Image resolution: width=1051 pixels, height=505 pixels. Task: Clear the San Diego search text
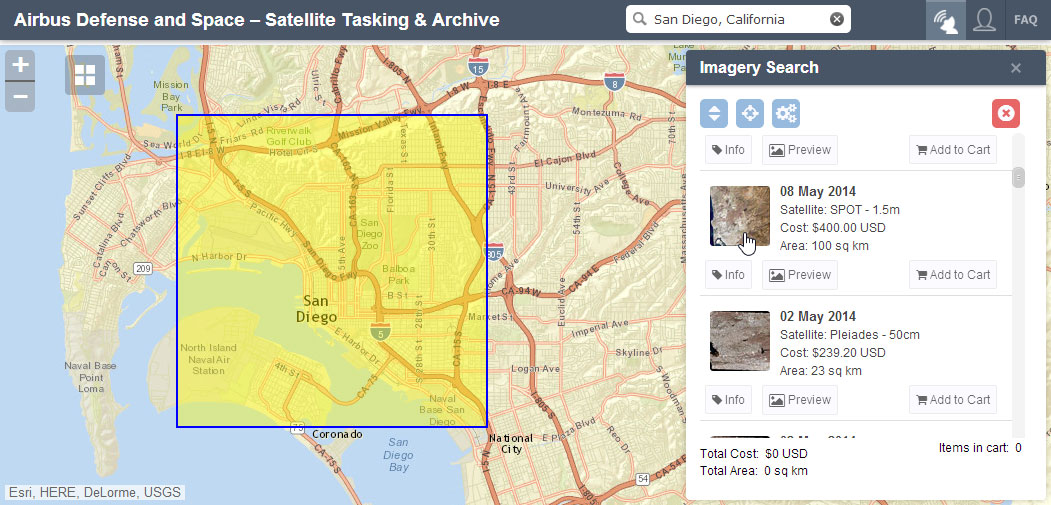point(837,19)
